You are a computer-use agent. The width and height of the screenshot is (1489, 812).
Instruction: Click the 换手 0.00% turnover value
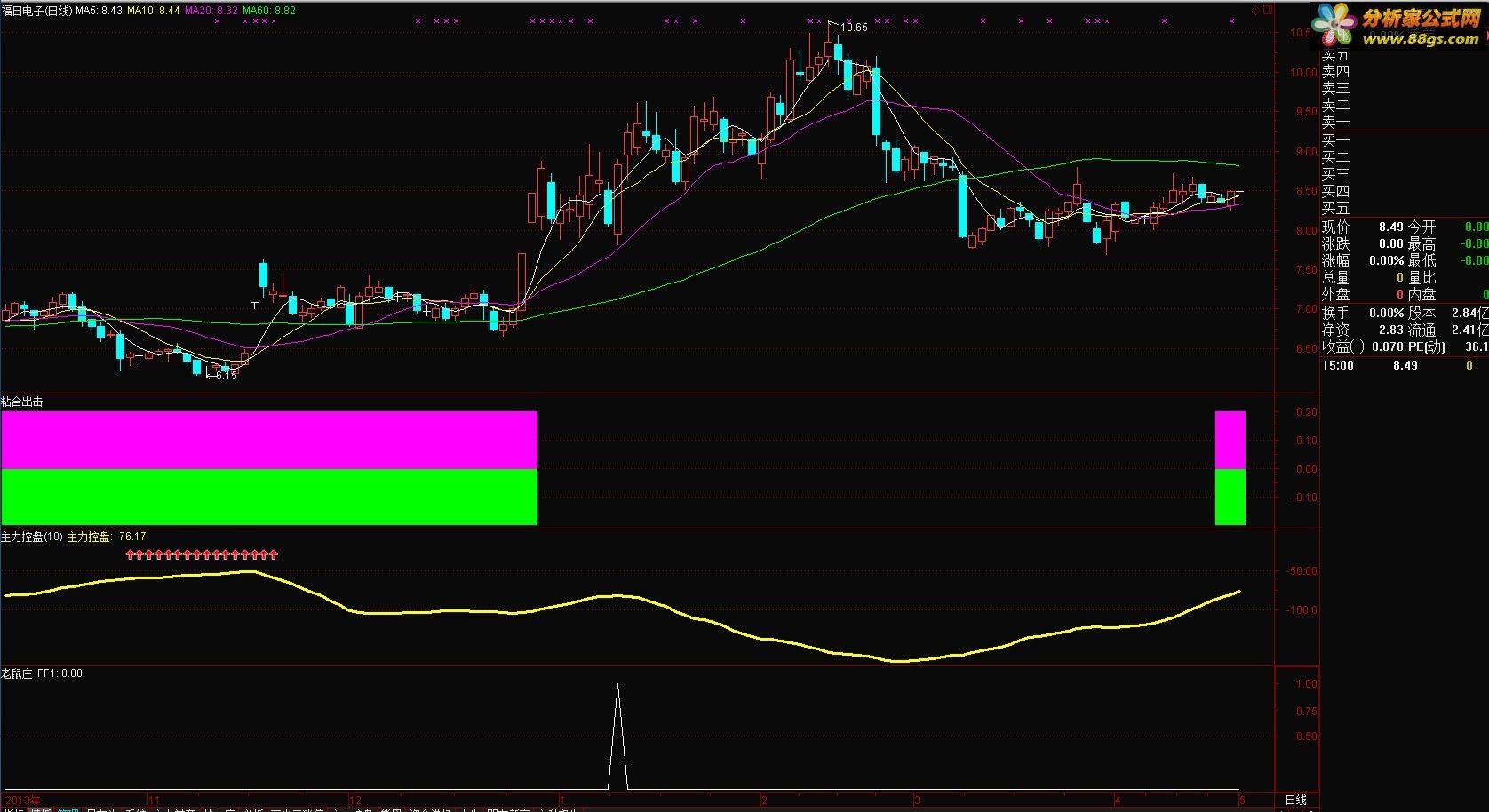point(1387,313)
